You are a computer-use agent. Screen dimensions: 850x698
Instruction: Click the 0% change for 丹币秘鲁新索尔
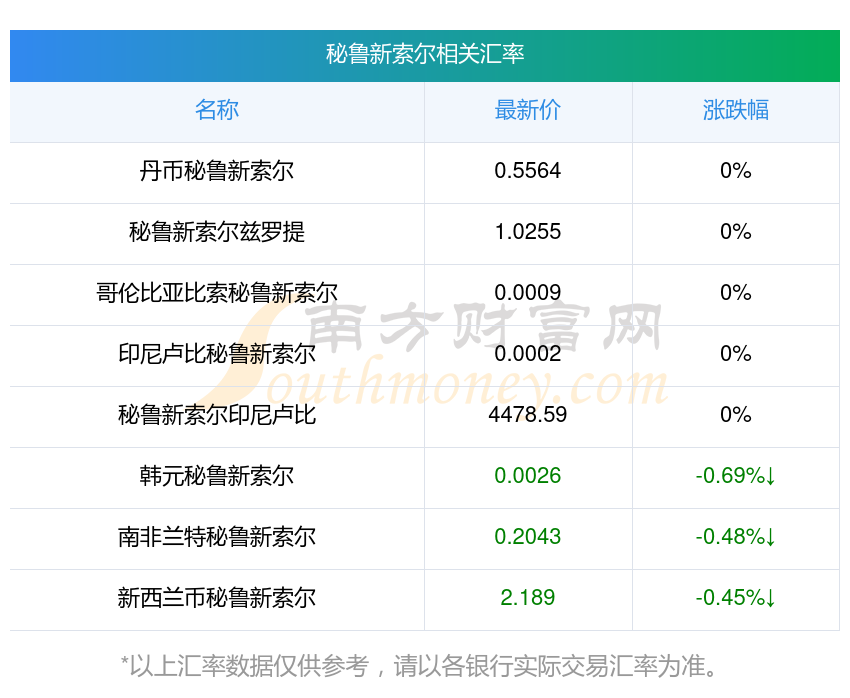coord(736,171)
